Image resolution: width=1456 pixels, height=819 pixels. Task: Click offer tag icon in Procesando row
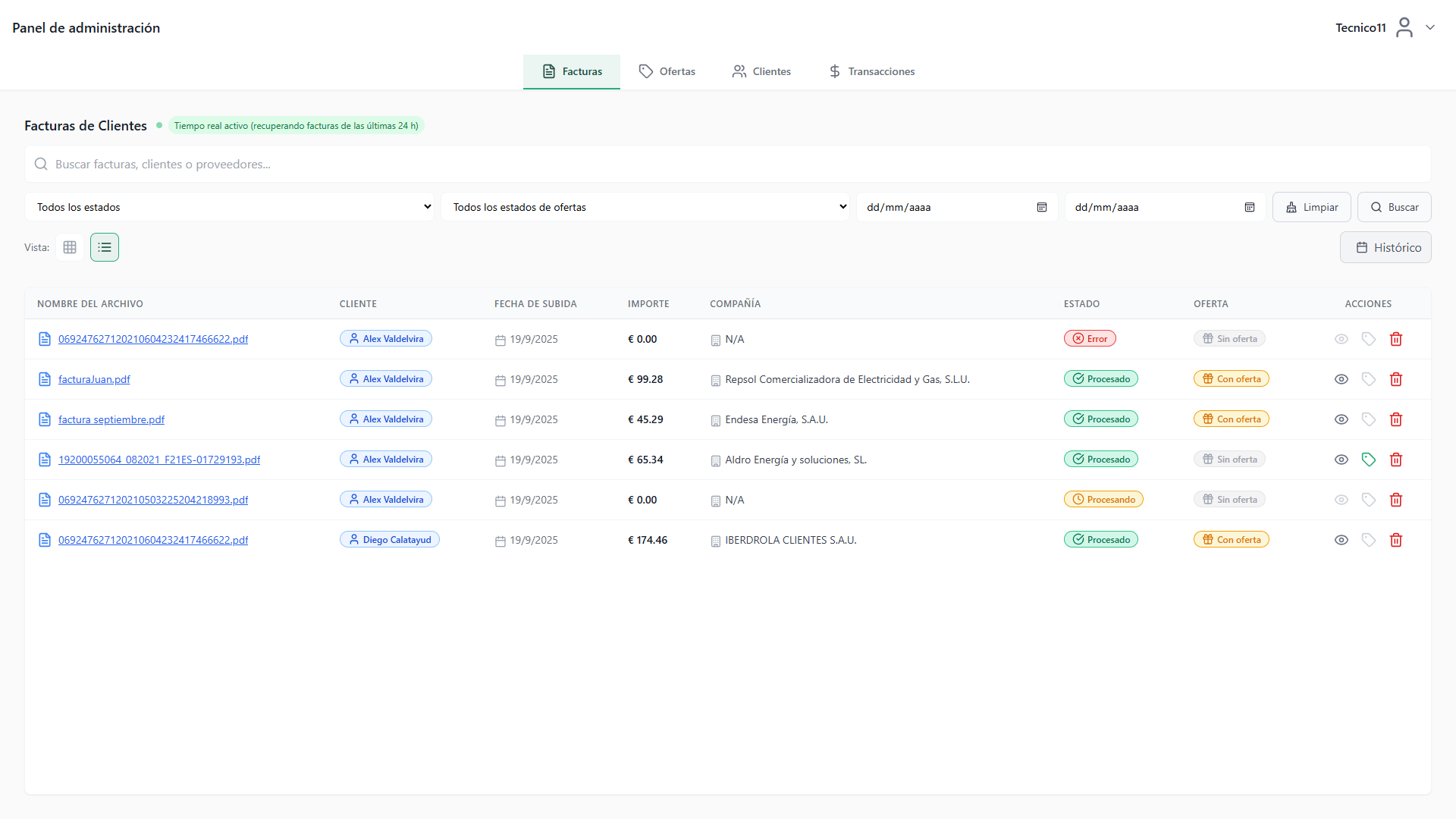1369,500
